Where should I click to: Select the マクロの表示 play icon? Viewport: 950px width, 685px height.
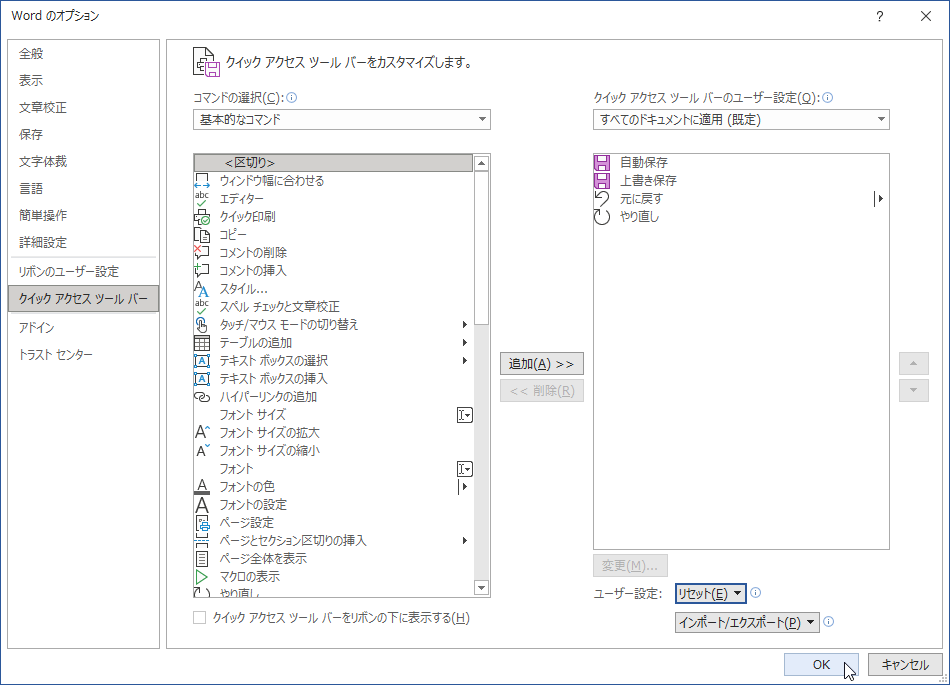coord(202,577)
